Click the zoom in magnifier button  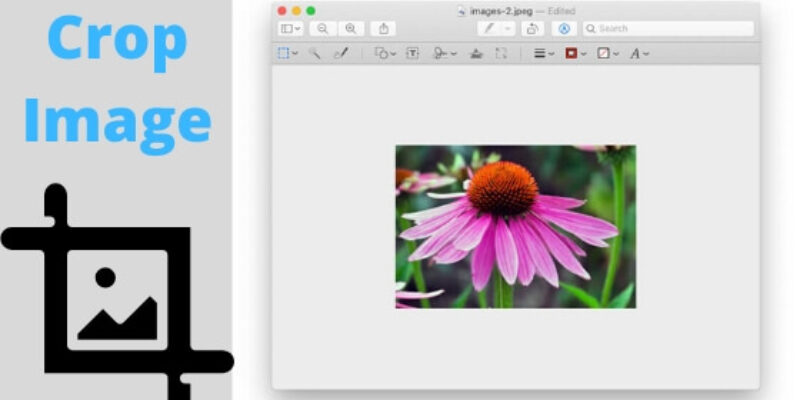(351, 29)
